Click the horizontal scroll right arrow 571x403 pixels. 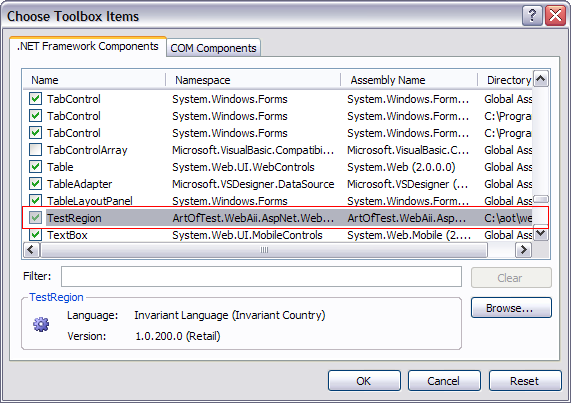(x=524, y=250)
